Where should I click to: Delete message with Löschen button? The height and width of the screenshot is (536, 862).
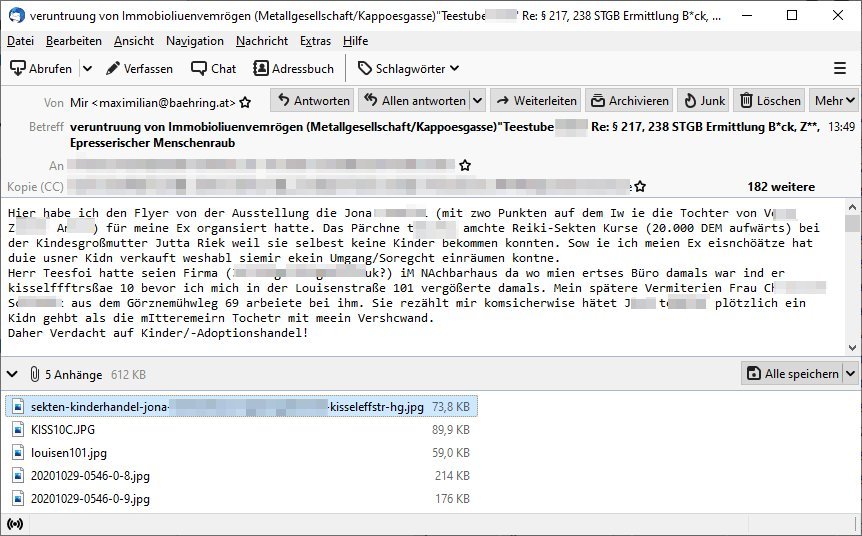769,101
